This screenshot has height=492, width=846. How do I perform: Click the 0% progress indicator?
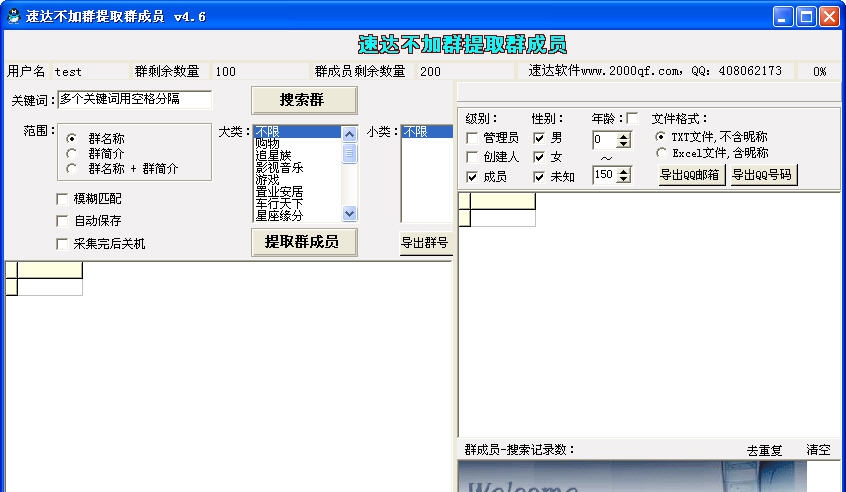(819, 71)
